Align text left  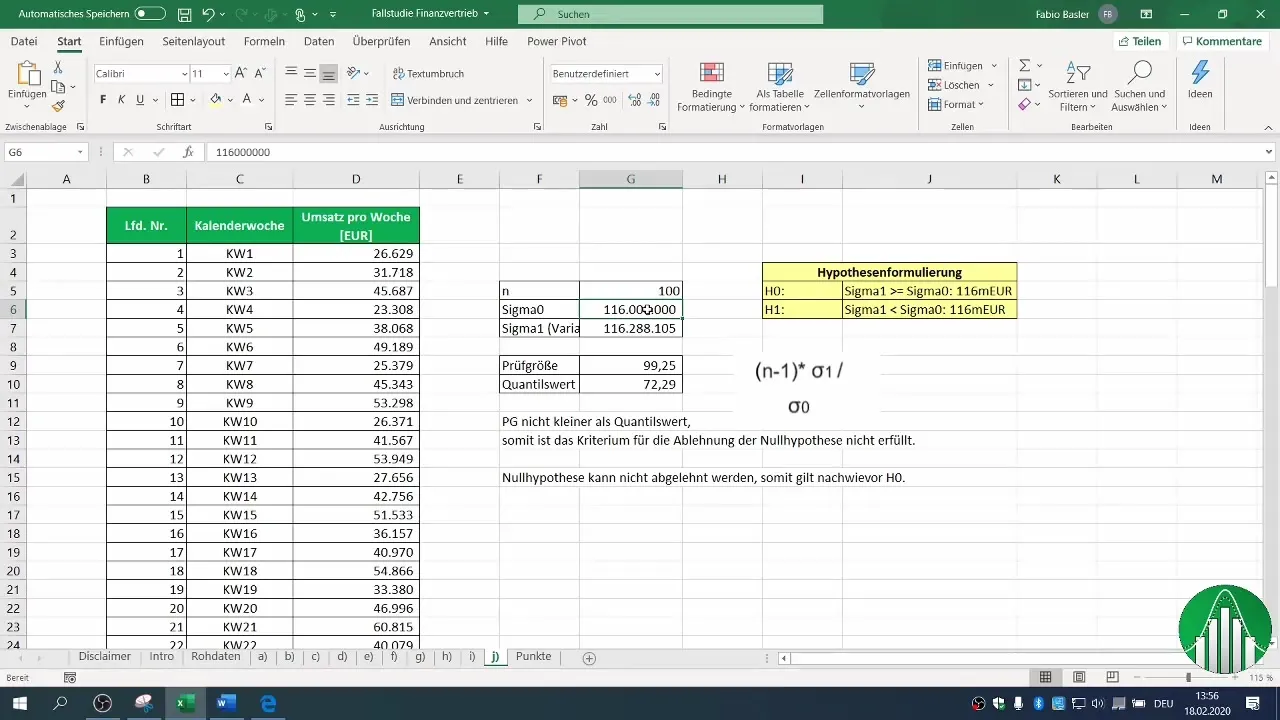point(291,100)
